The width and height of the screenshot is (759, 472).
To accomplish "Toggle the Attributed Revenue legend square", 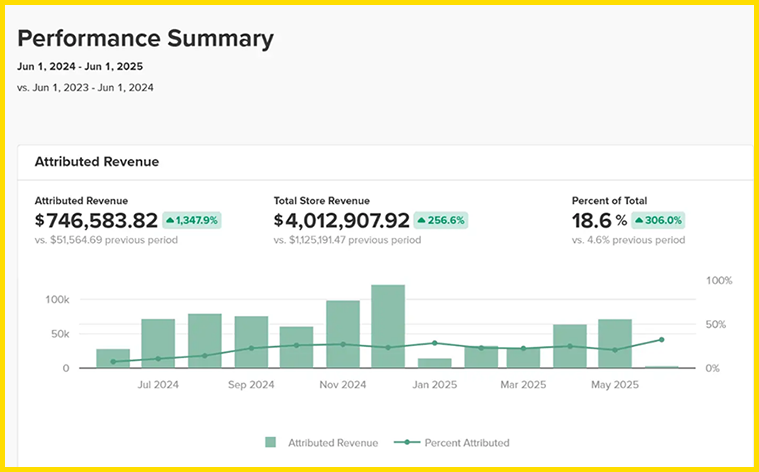I will [271, 442].
